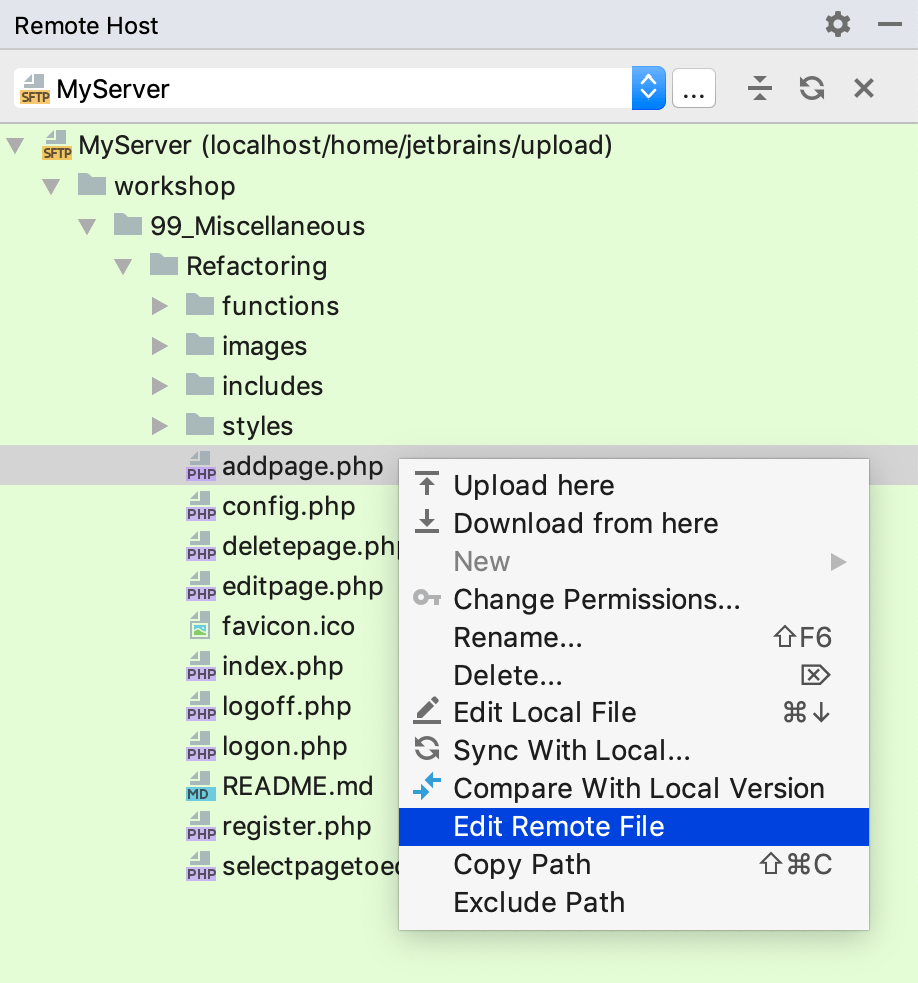Choose Rename... in context menu

coord(634,637)
